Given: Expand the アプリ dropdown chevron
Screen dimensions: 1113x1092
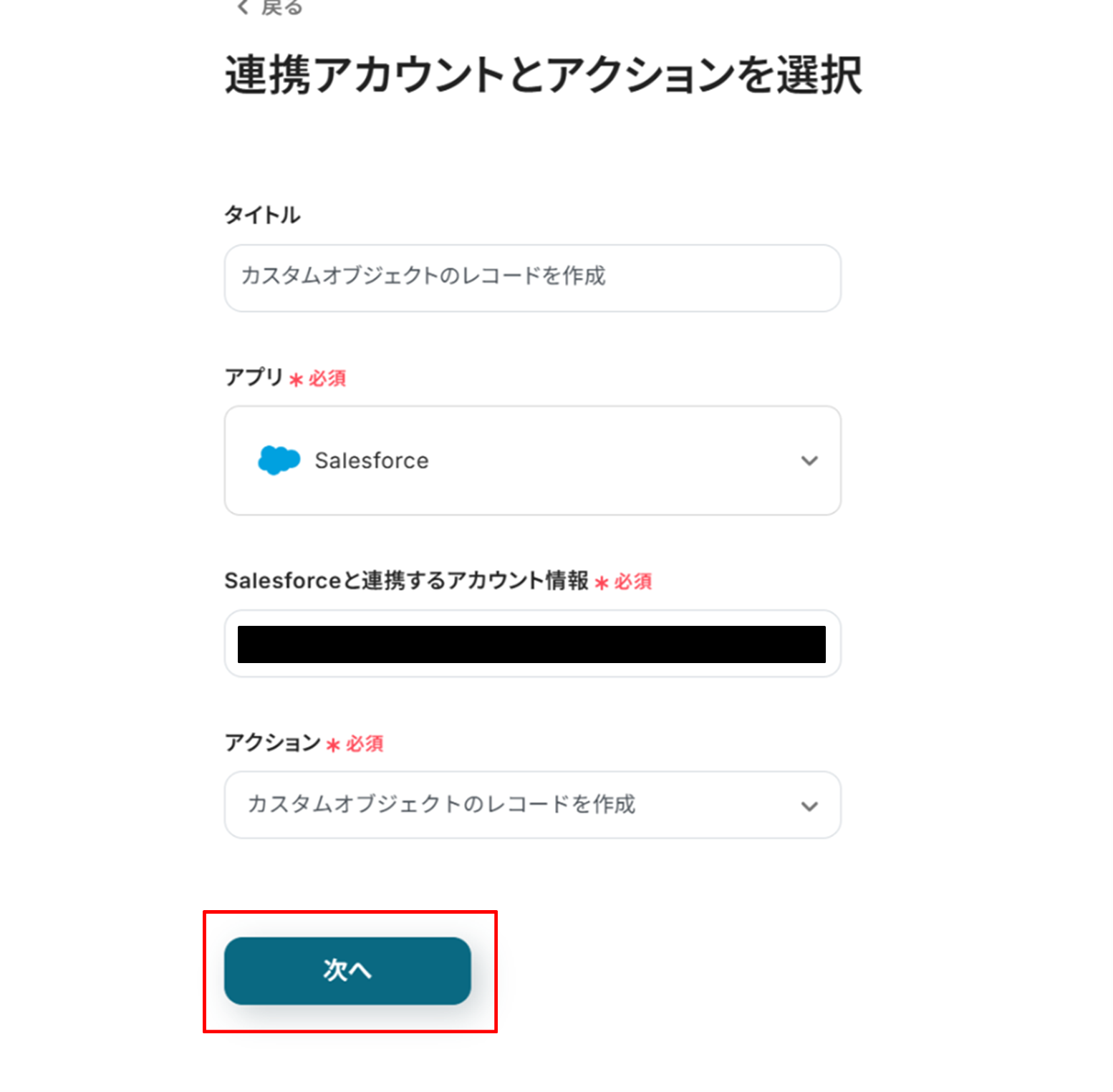Looking at the screenshot, I should 809,460.
